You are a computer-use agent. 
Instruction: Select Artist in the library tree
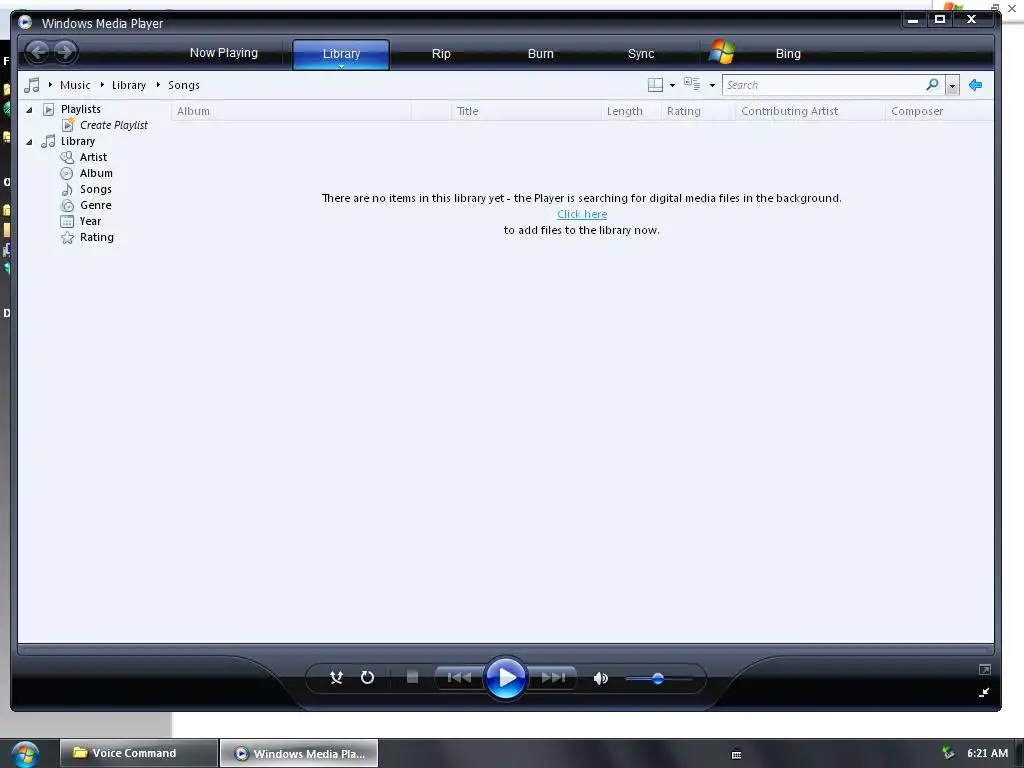[x=93, y=157]
